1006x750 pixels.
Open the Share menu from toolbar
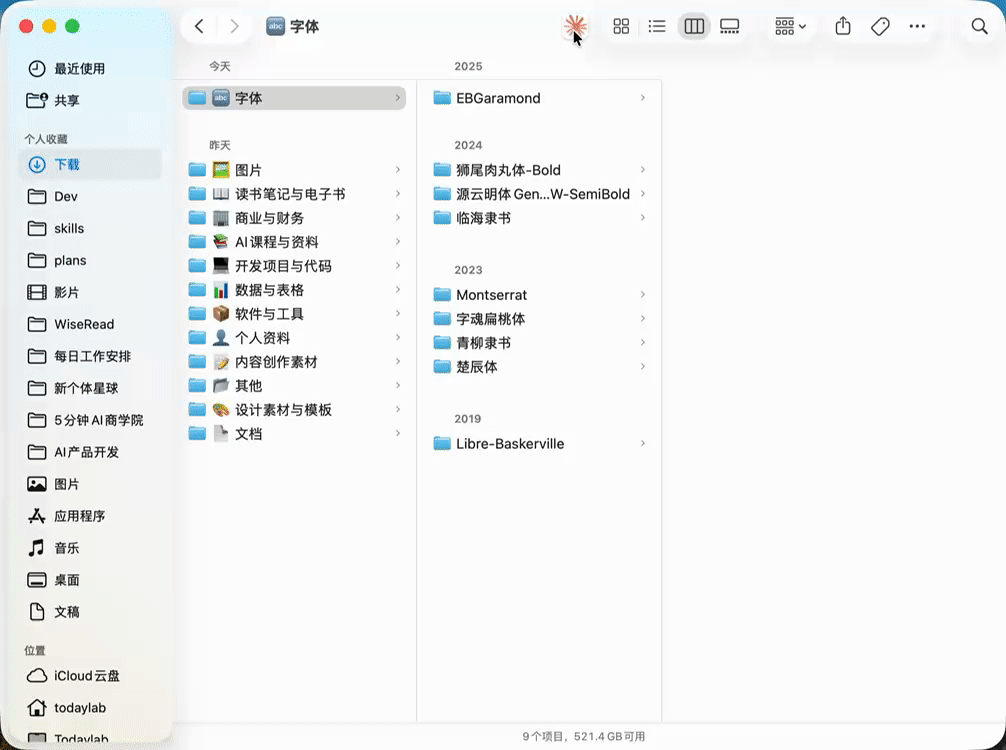coord(843,26)
